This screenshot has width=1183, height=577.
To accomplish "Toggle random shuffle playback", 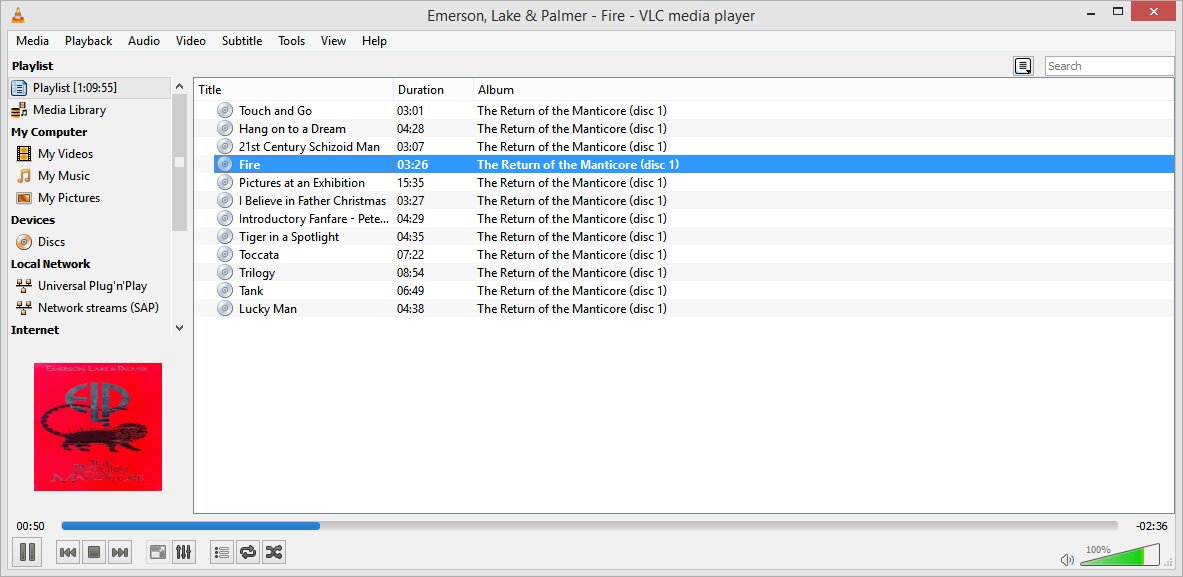I will tap(273, 552).
